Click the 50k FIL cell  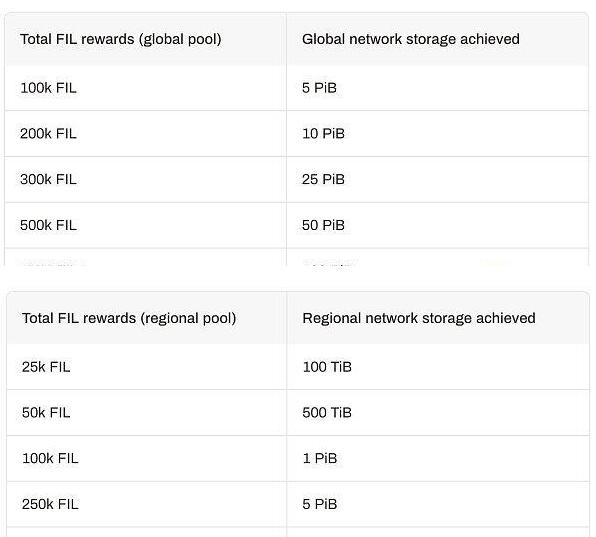(x=147, y=413)
